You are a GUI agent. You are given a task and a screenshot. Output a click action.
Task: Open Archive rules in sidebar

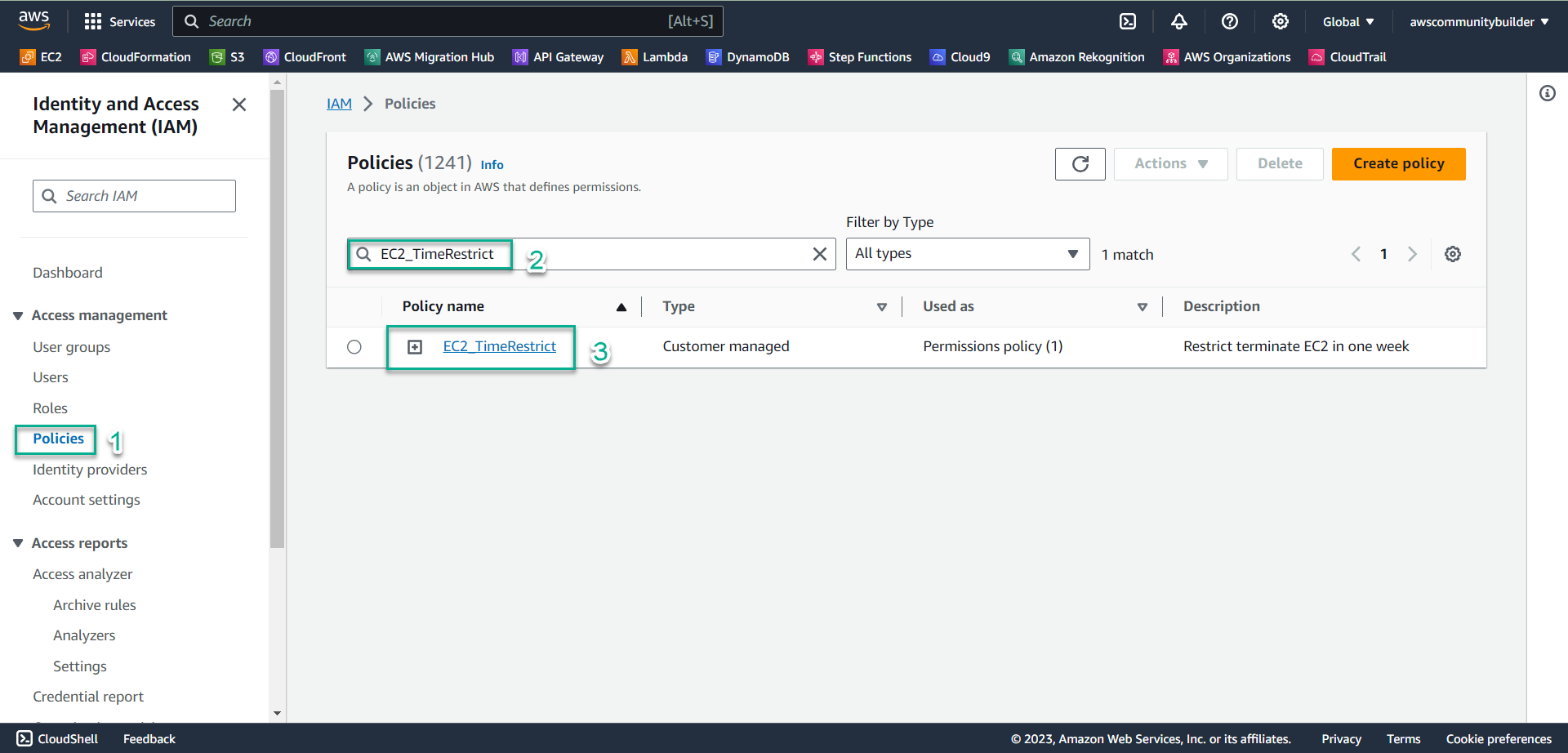(x=95, y=605)
